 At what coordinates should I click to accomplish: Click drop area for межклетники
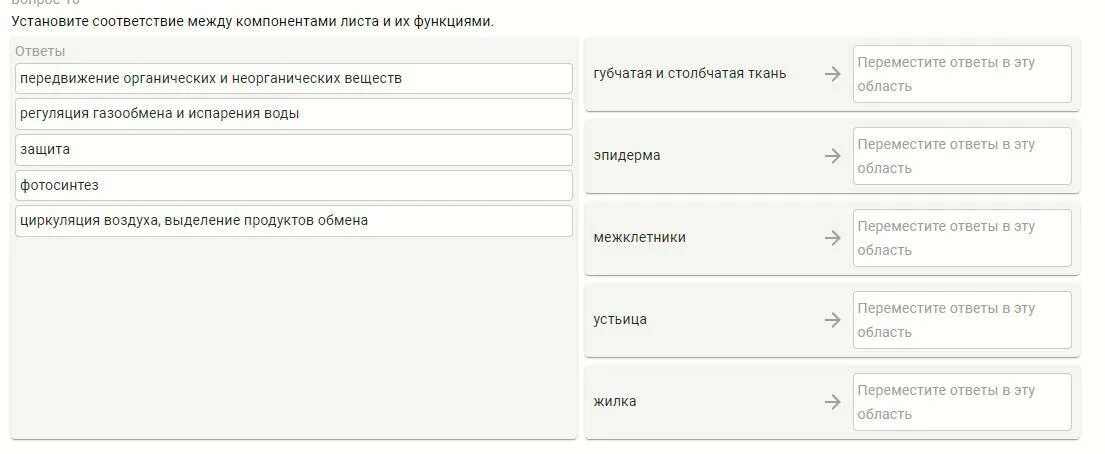(961, 238)
